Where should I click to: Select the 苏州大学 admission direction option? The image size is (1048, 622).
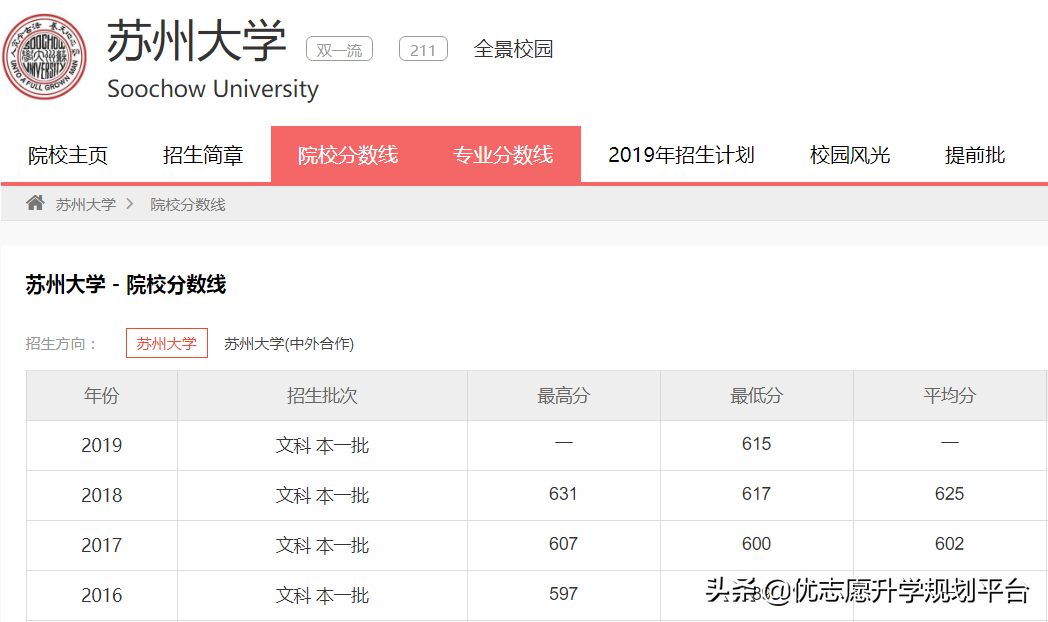point(166,342)
